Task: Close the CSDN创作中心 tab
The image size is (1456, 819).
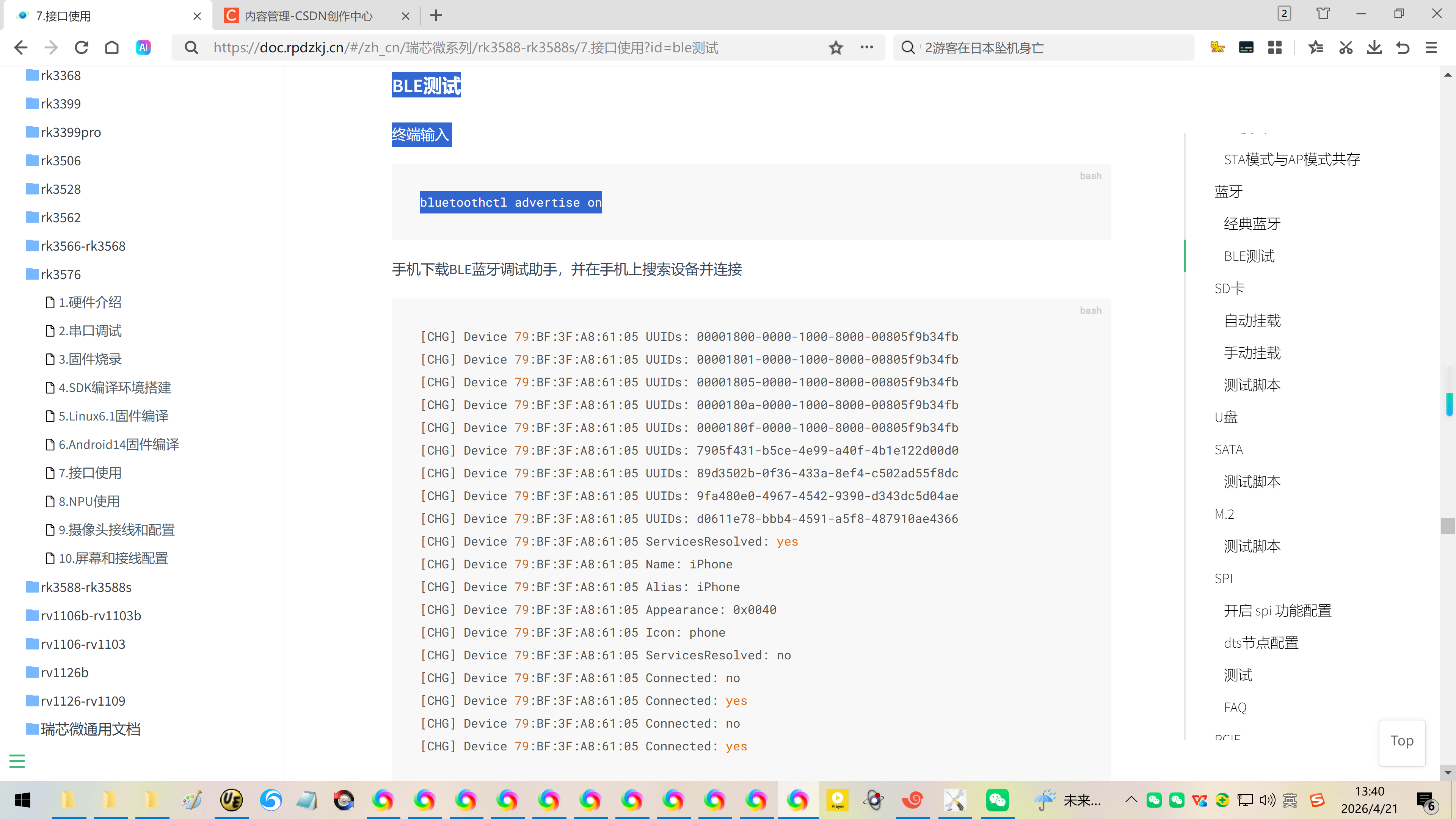Action: pyautogui.click(x=405, y=16)
